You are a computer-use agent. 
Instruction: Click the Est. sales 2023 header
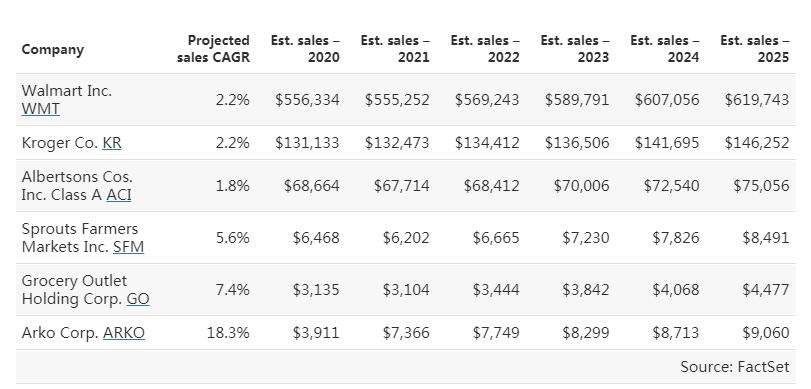575,49
